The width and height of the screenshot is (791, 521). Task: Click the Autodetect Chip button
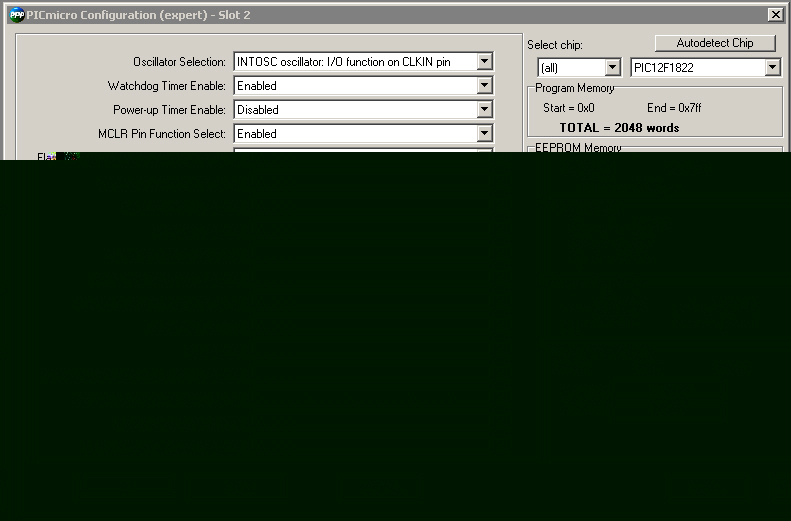(x=715, y=43)
